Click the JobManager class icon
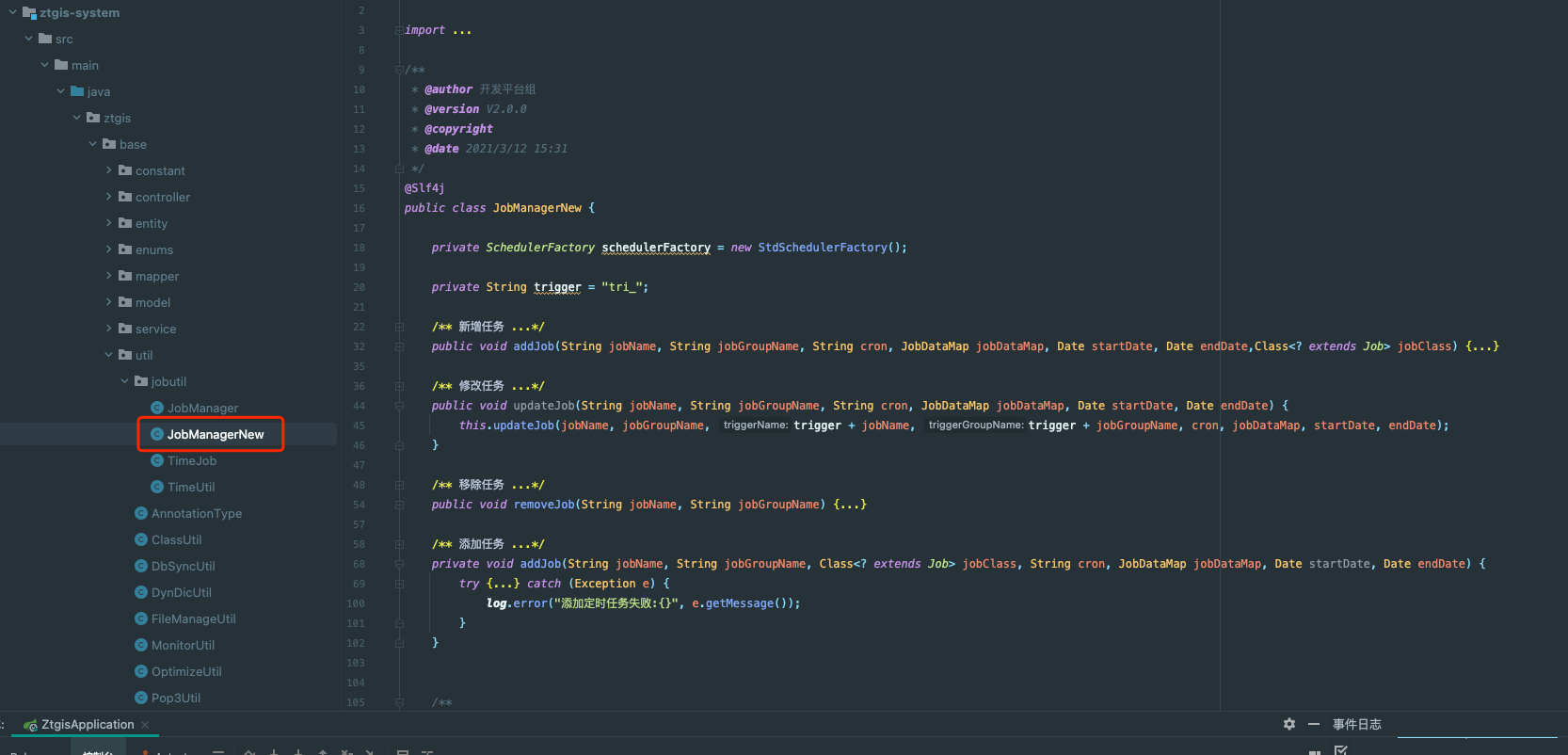Screen dimensions: 1568x755 click(x=157, y=408)
